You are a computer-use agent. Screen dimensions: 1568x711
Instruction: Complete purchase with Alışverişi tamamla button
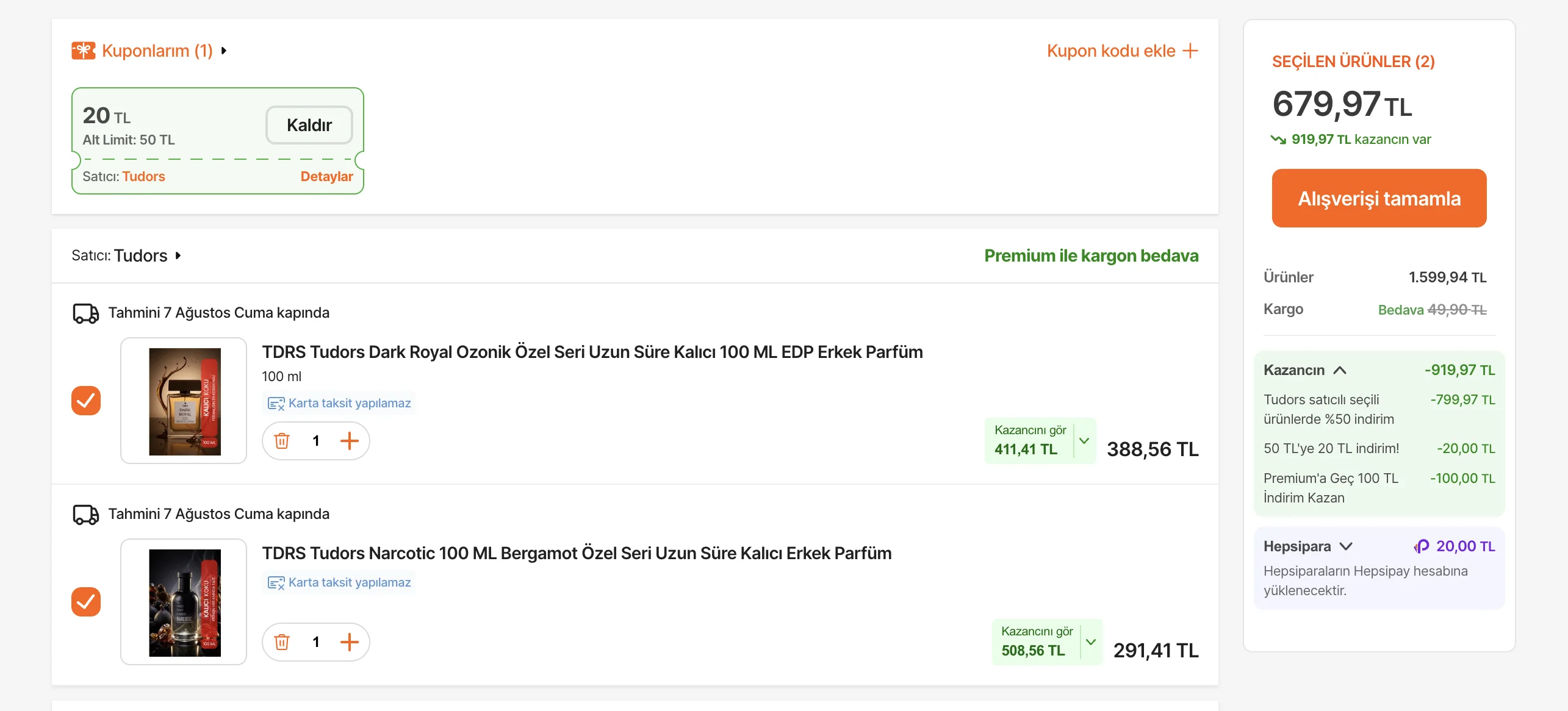pos(1379,198)
